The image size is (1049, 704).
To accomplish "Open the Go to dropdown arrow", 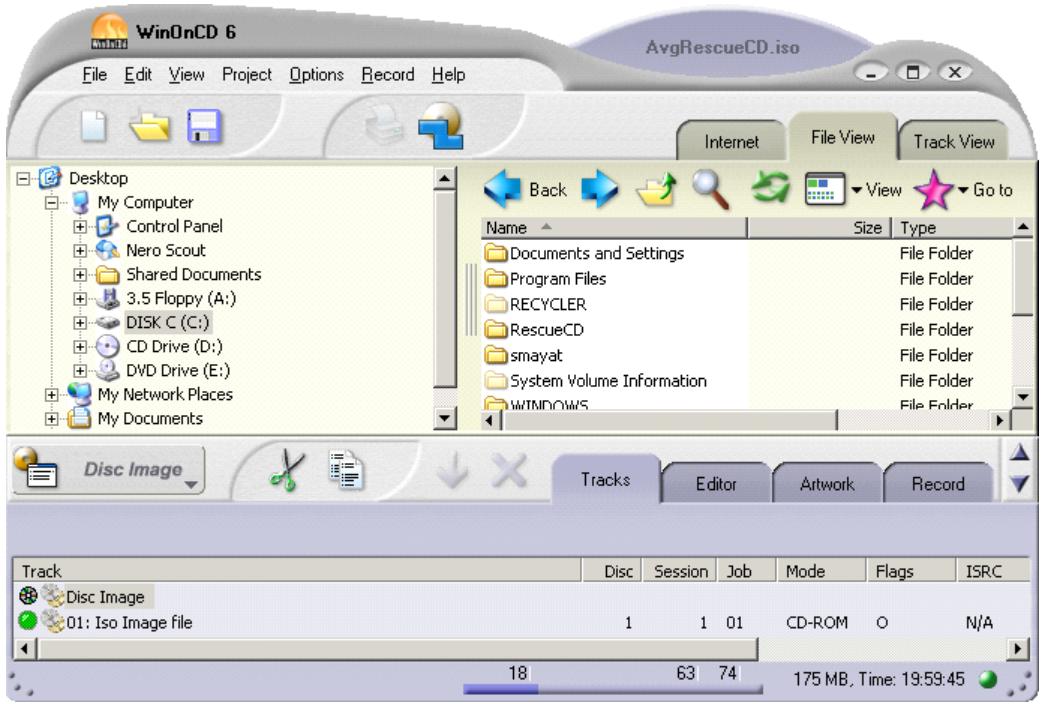I will [963, 190].
